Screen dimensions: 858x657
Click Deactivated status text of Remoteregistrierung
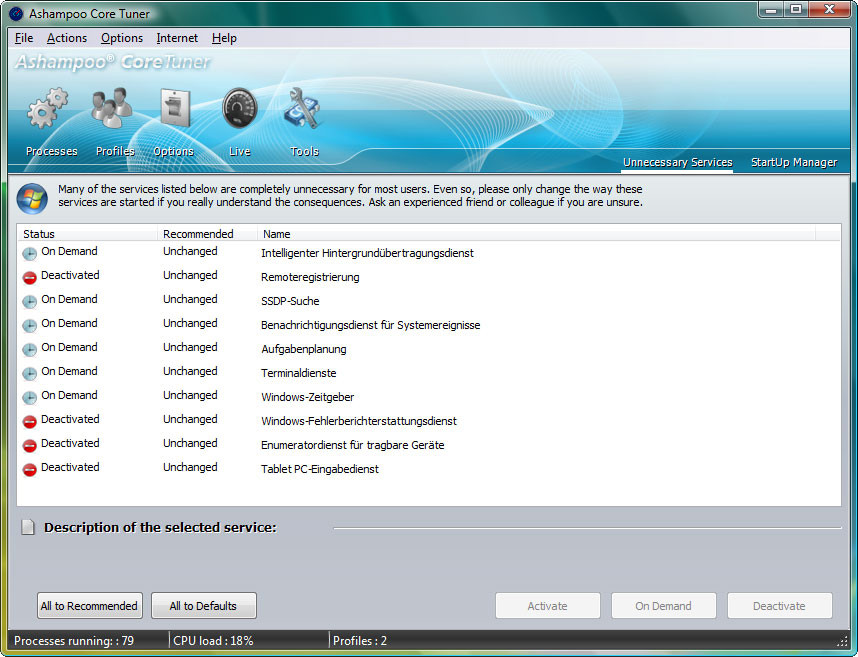point(70,275)
